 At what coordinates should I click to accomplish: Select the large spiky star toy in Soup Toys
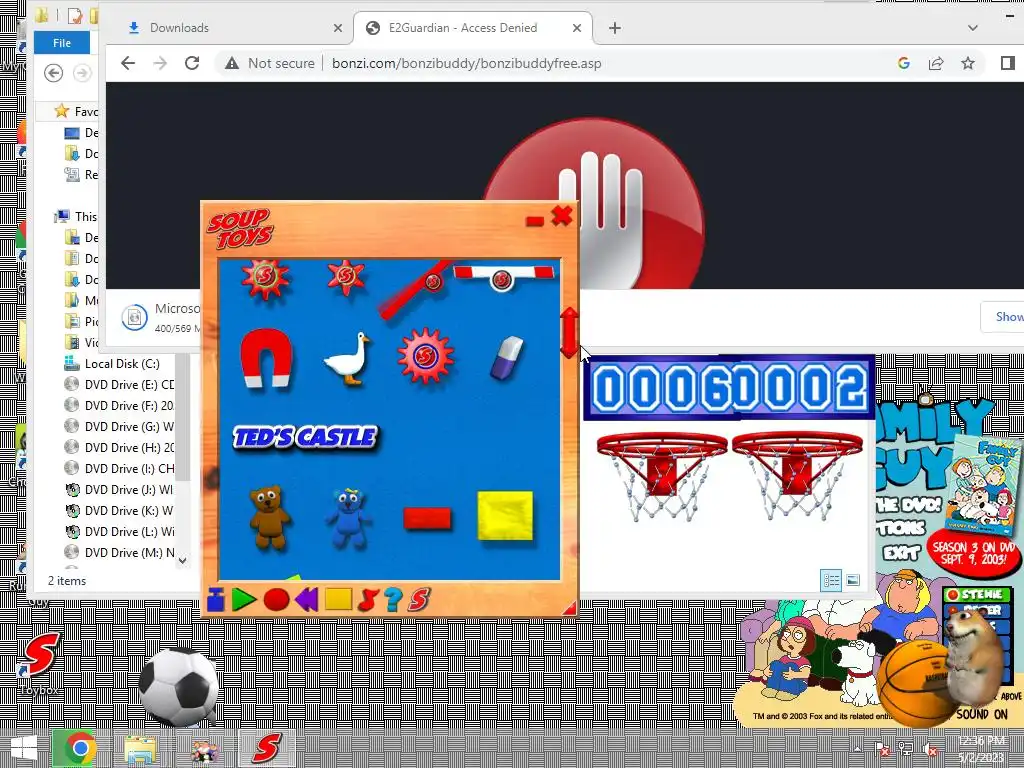265,278
